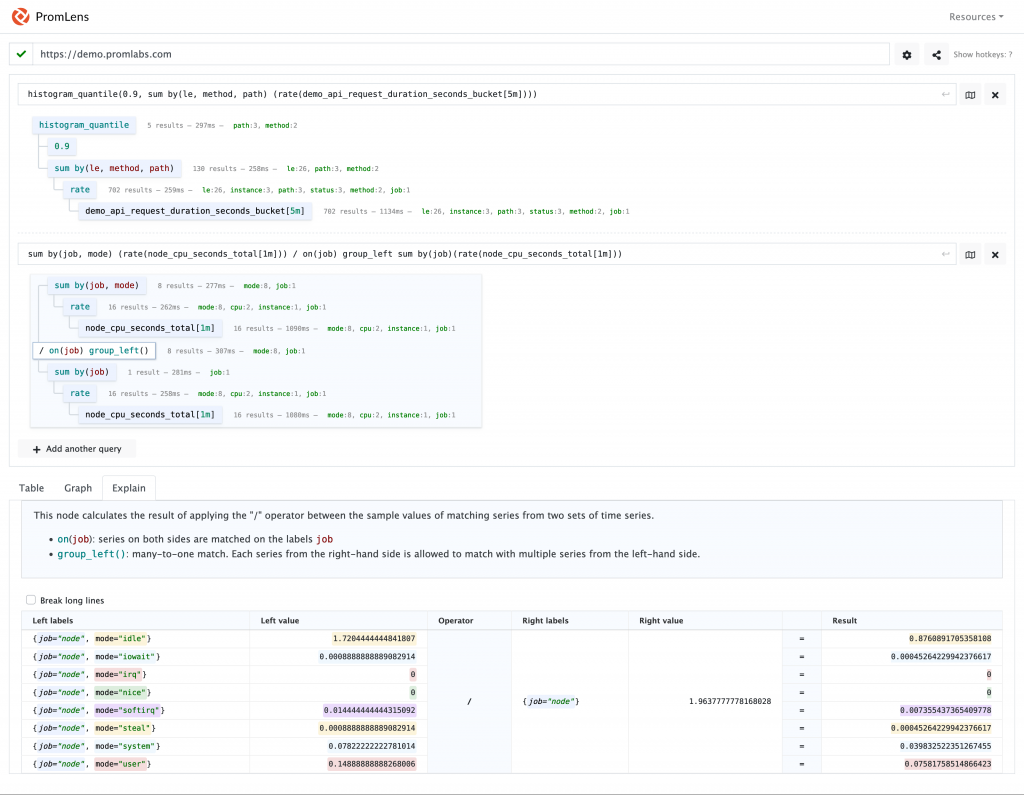Open settings with the gear icon

pyautogui.click(x=906, y=55)
